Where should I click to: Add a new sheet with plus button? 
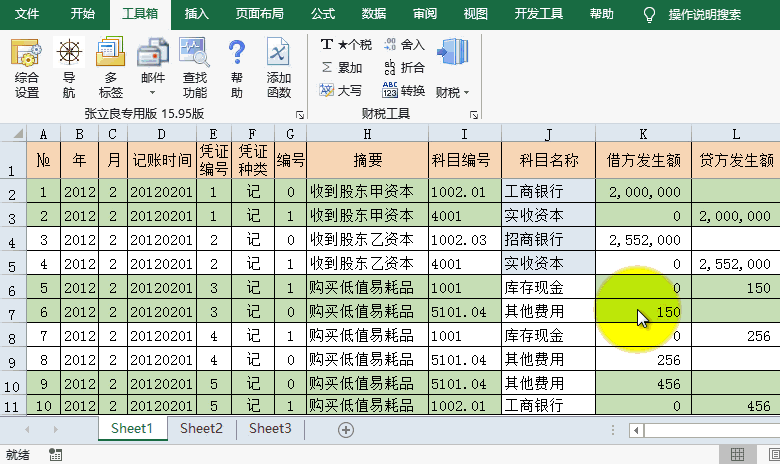pyautogui.click(x=346, y=429)
